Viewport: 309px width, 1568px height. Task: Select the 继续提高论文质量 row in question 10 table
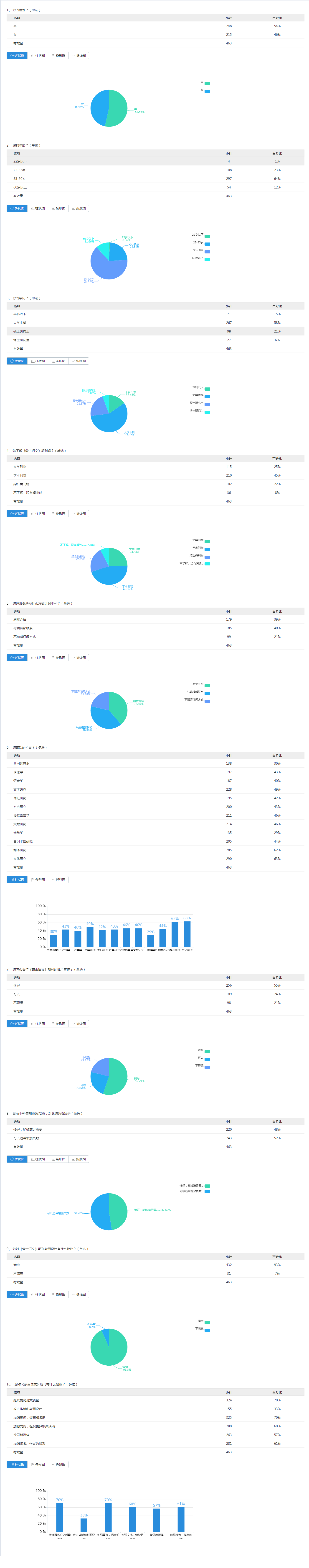[x=156, y=1400]
